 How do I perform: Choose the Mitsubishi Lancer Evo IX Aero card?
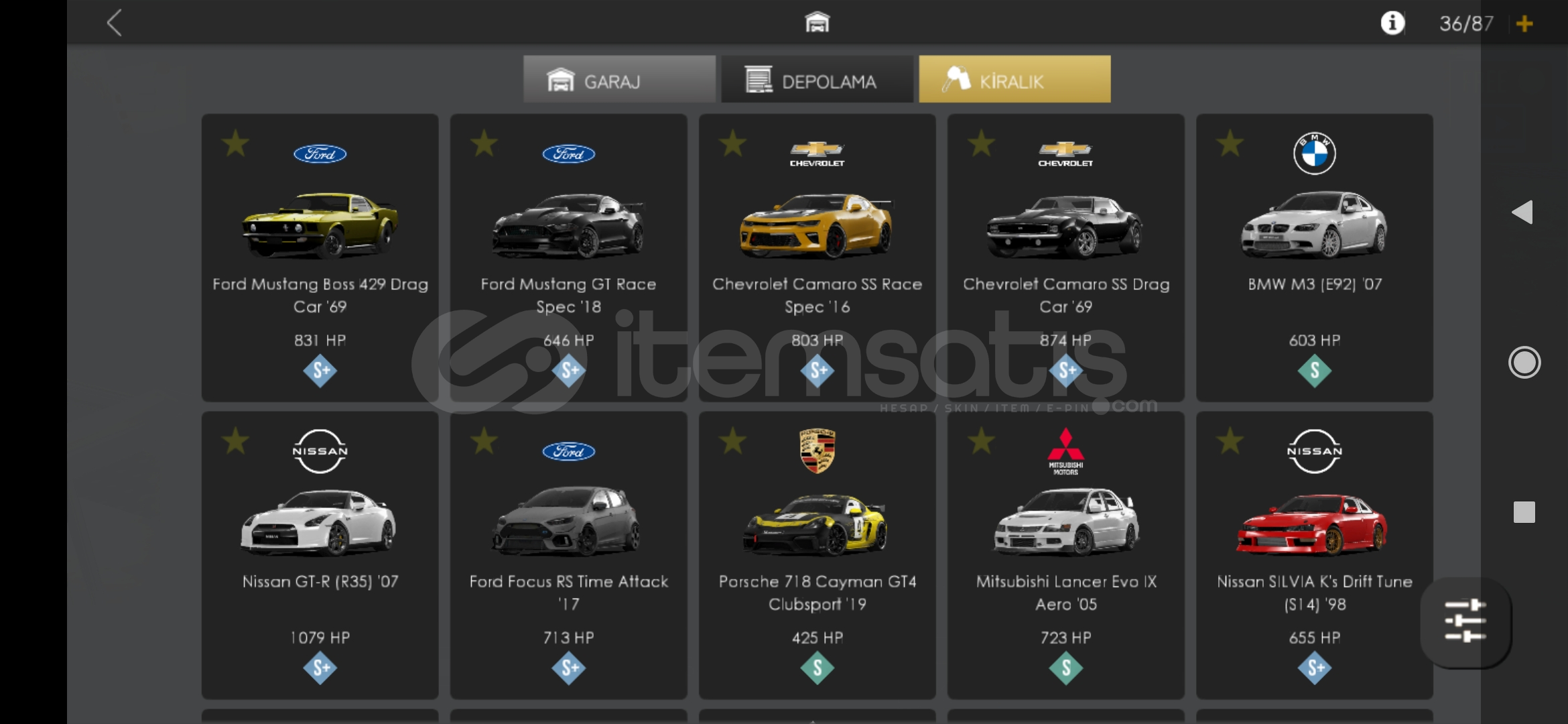click(x=1066, y=556)
